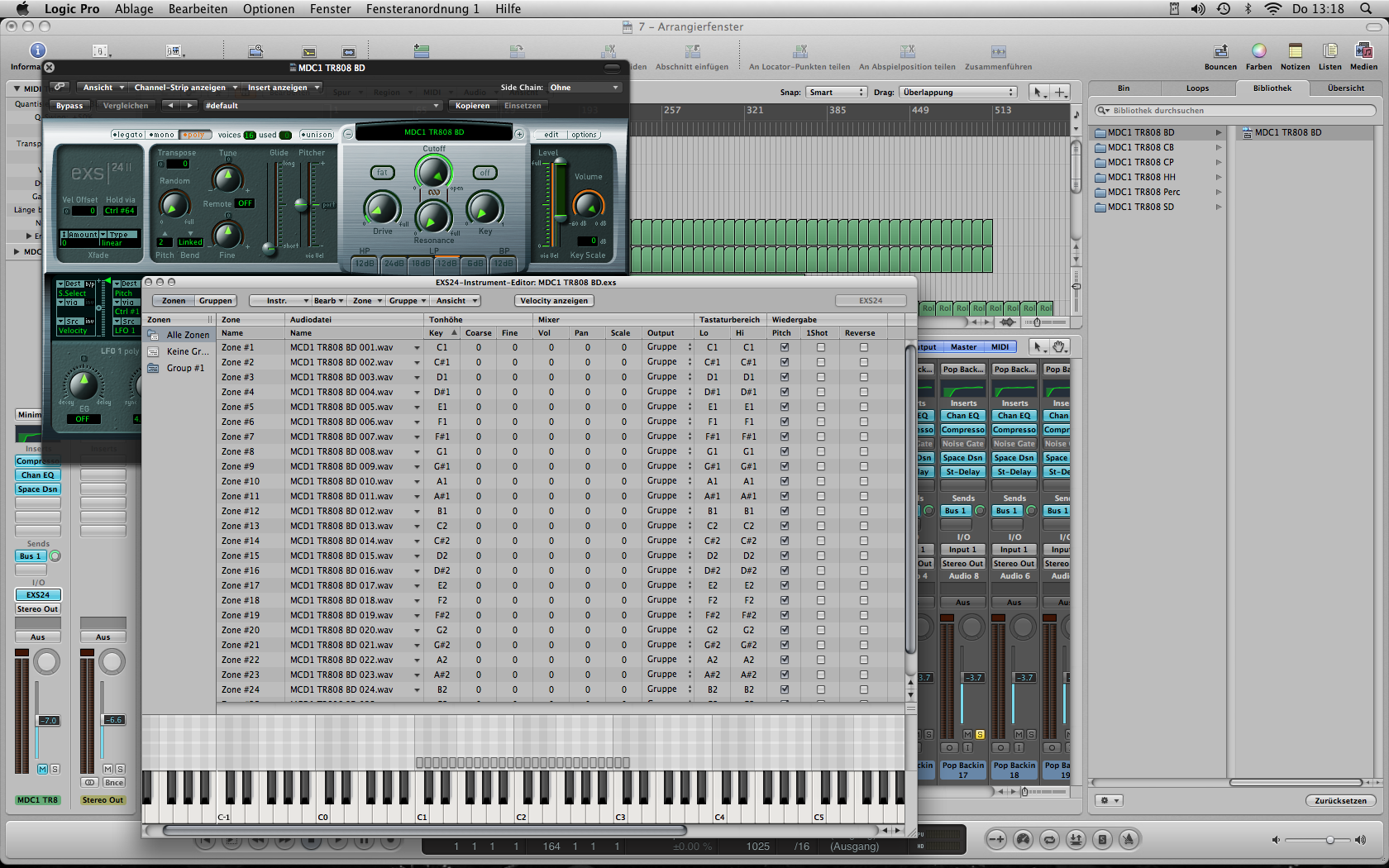Open the Ablage menu

(134, 8)
